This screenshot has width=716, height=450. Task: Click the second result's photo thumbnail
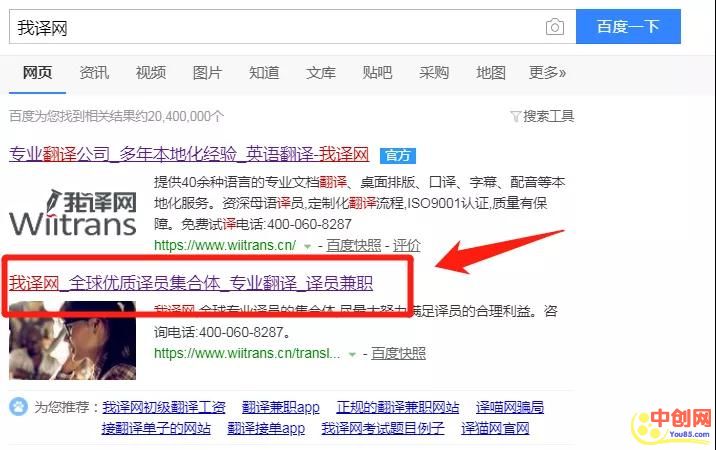click(72, 335)
